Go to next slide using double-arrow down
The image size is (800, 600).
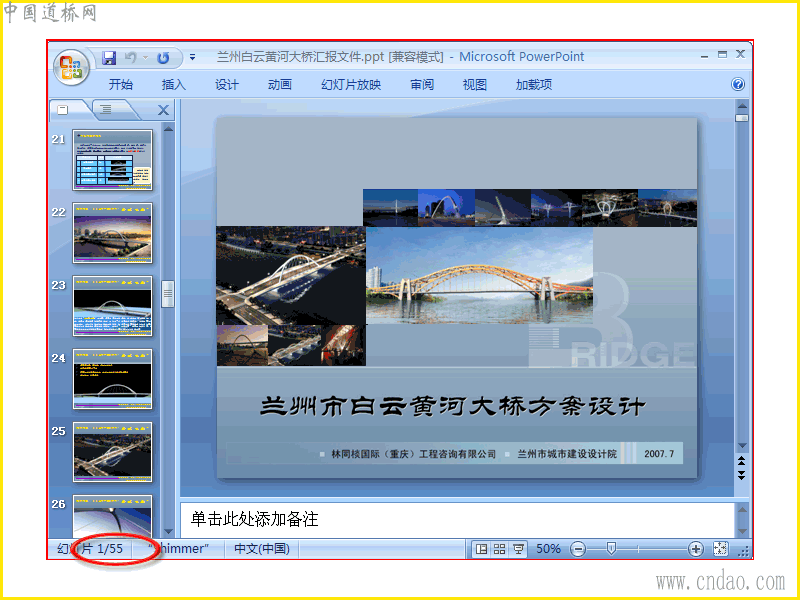click(741, 475)
